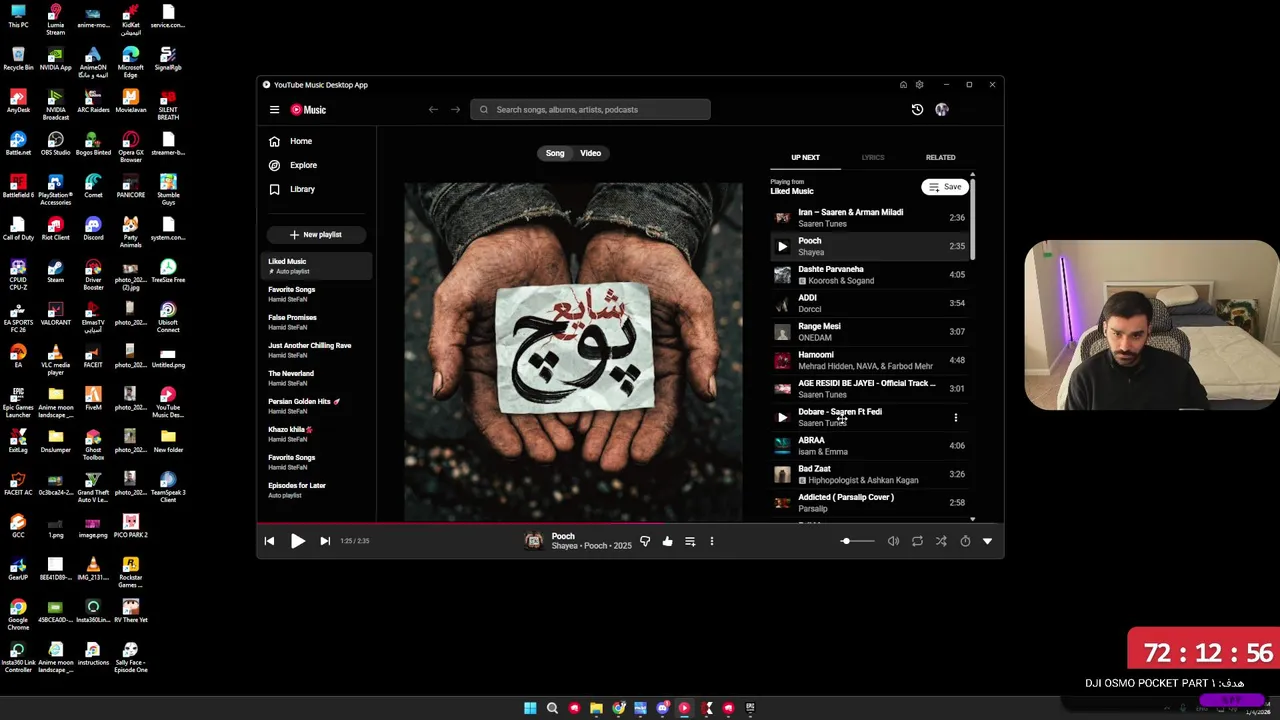
Task: Select OBS Studio desktop shortcut
Action: (x=55, y=145)
